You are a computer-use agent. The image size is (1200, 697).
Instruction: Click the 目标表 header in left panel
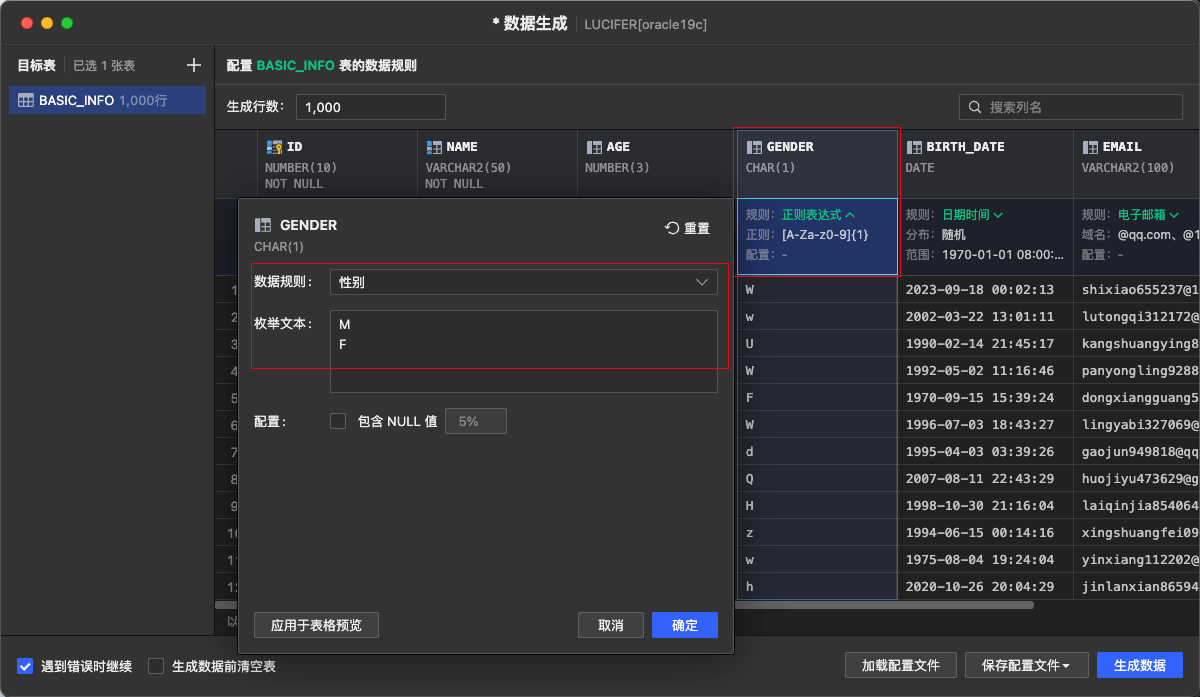37,65
